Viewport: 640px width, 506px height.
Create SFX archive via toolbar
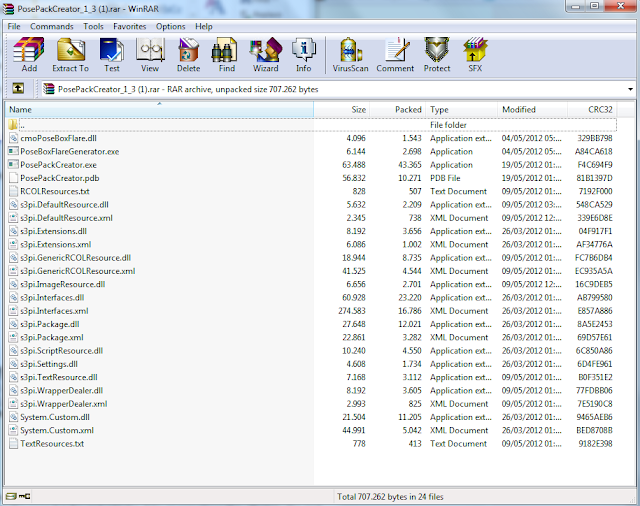click(x=475, y=55)
